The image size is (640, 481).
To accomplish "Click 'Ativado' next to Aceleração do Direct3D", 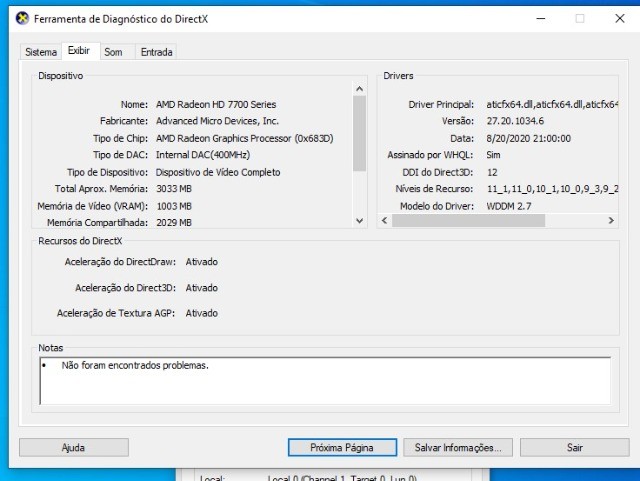I will tap(202, 288).
